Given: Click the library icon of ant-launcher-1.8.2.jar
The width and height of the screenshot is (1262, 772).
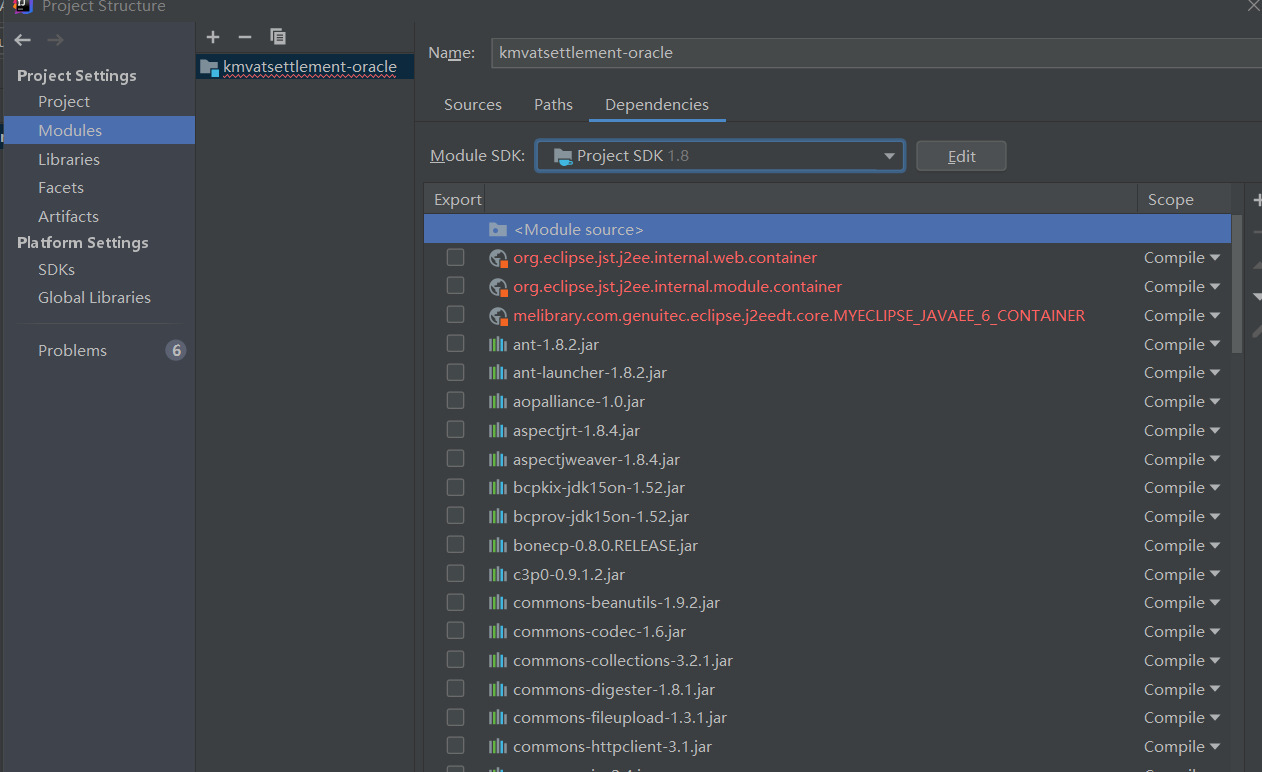Looking at the screenshot, I should [x=498, y=372].
